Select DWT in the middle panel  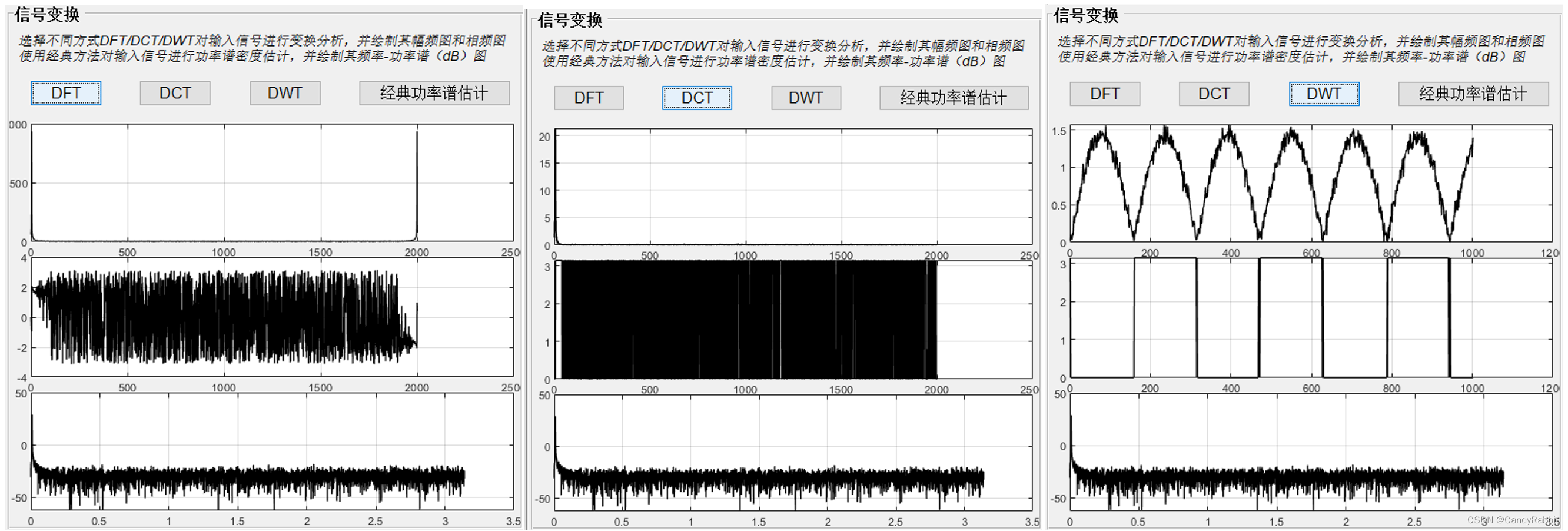[x=805, y=98]
